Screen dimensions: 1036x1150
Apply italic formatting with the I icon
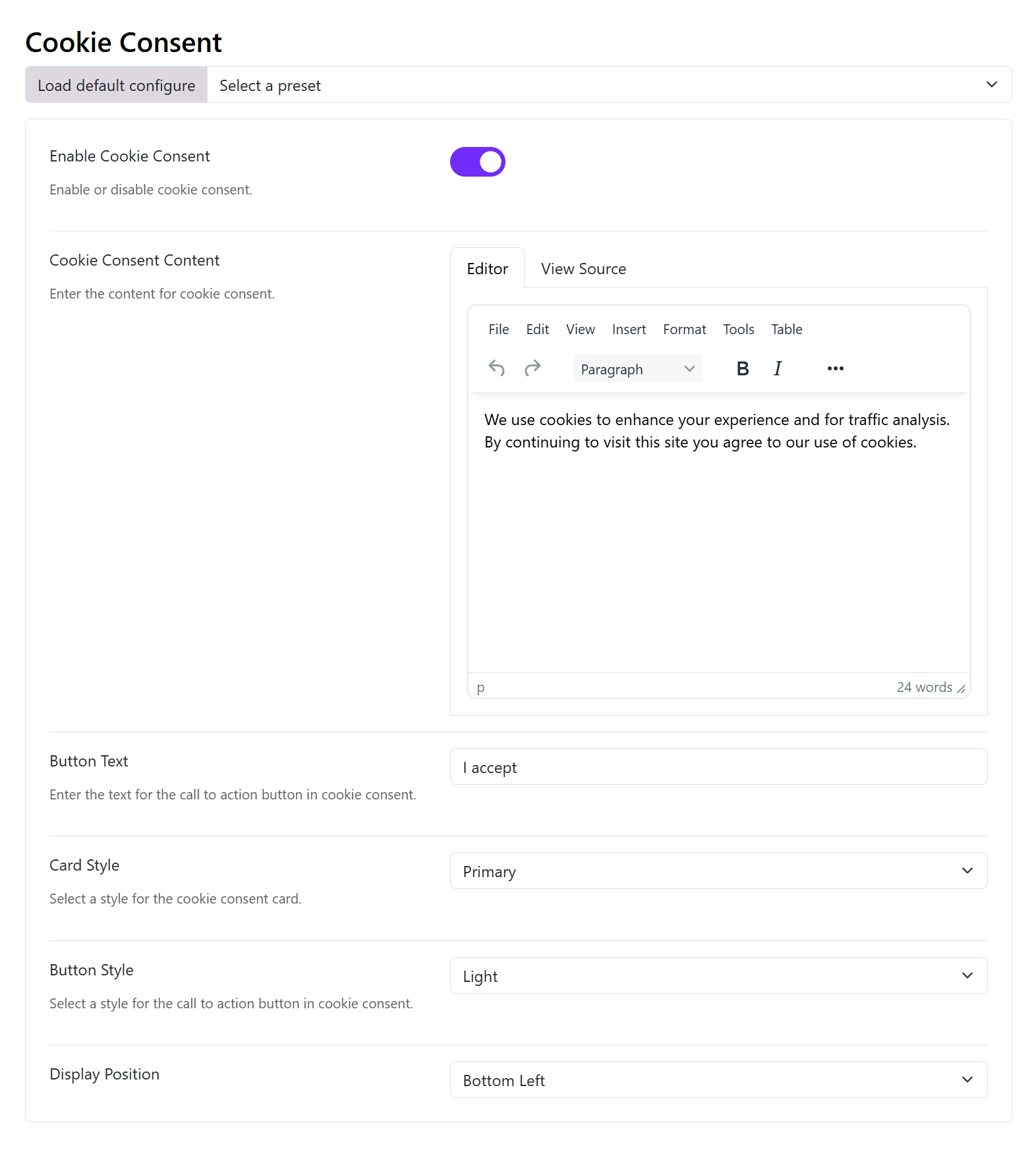click(778, 368)
